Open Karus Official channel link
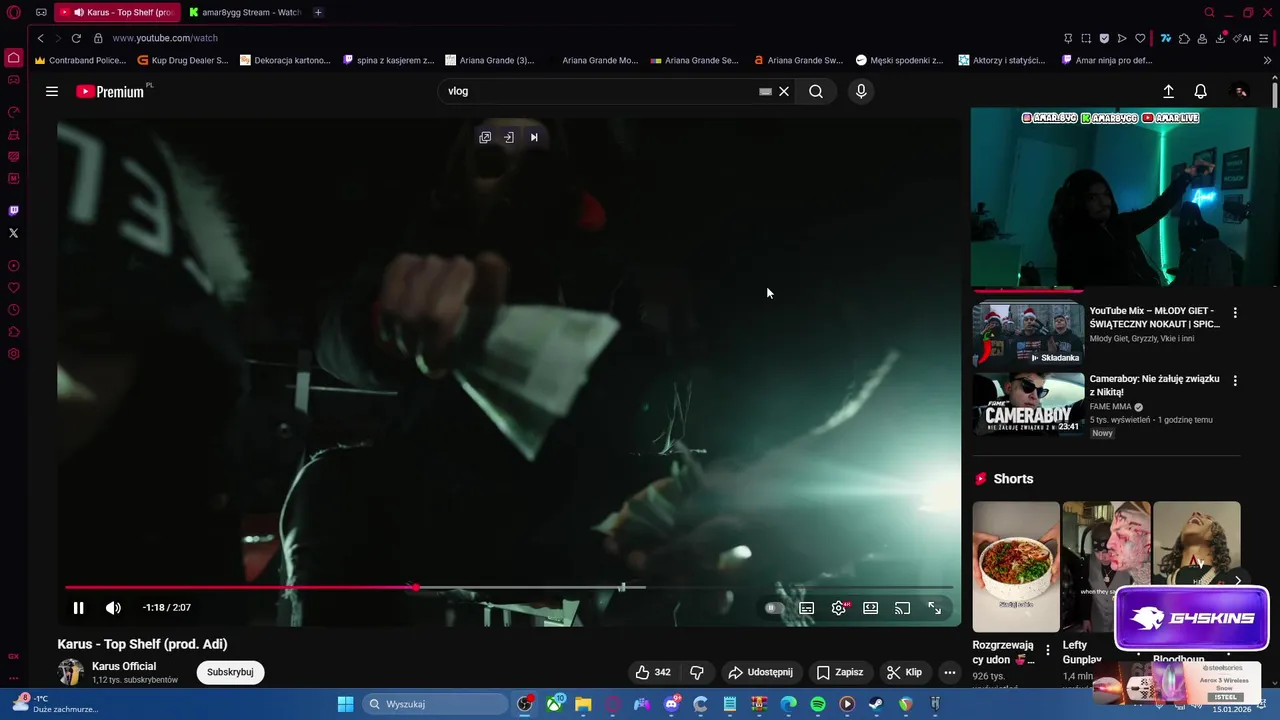 pos(124,666)
